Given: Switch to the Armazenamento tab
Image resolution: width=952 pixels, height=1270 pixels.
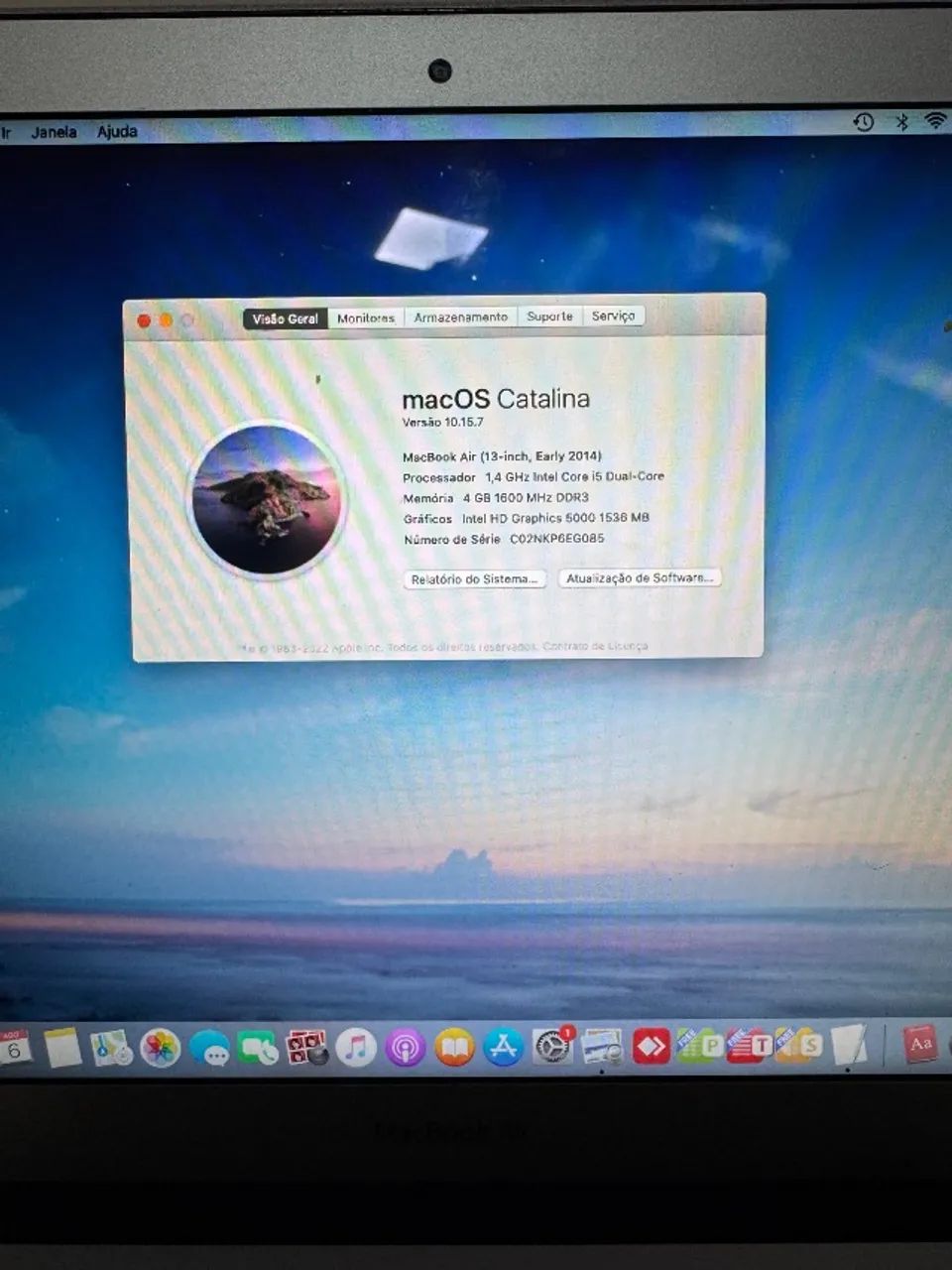Looking at the screenshot, I should (461, 317).
